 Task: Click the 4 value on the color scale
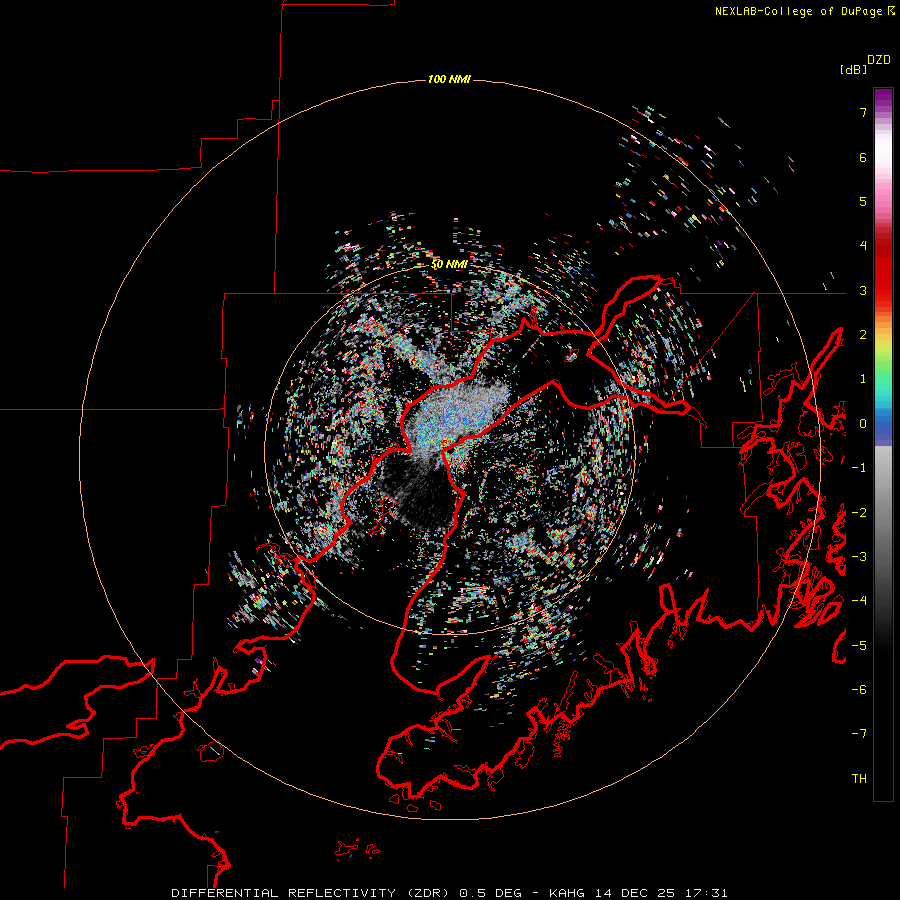pyautogui.click(x=863, y=246)
